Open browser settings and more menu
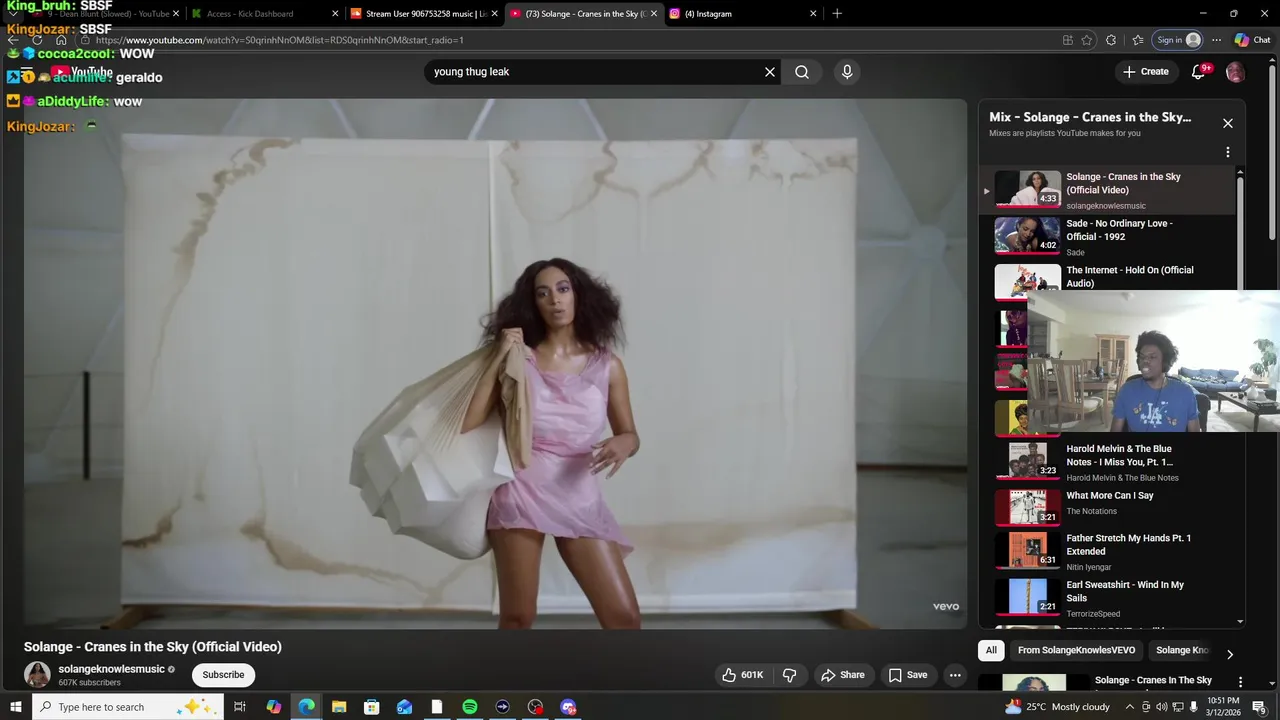 tap(1216, 40)
